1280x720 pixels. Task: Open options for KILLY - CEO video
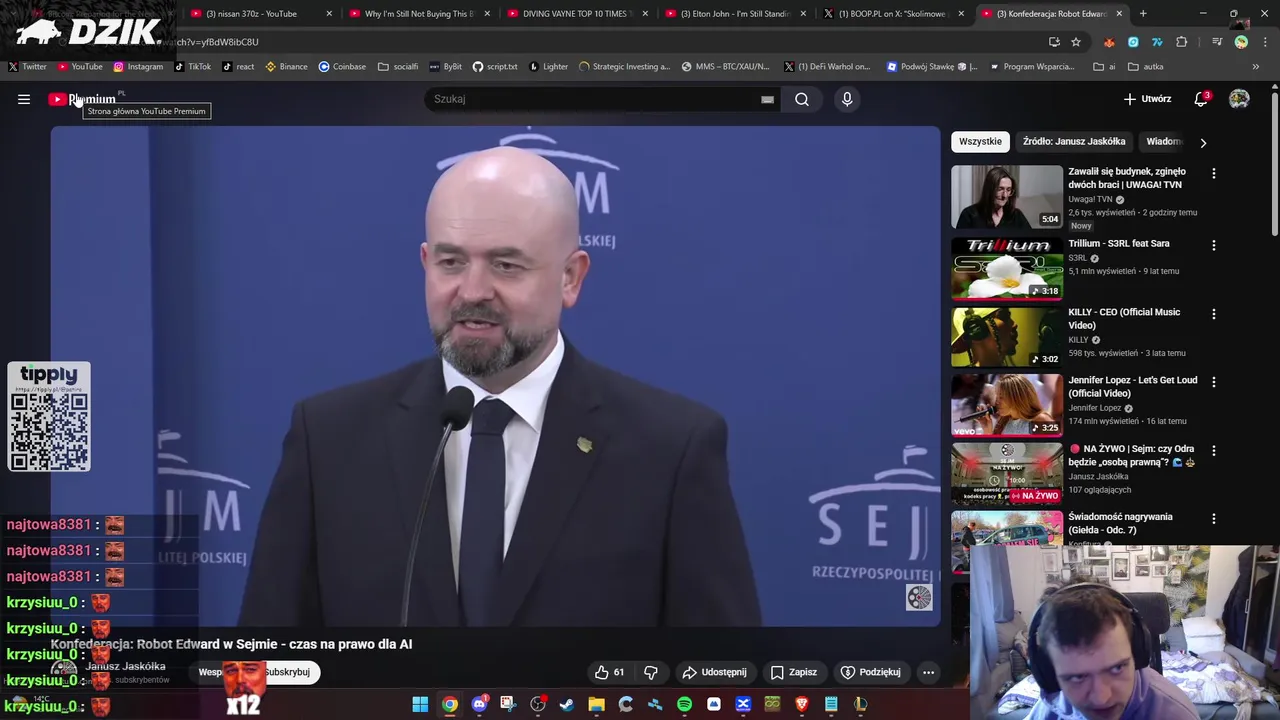[x=1214, y=314]
